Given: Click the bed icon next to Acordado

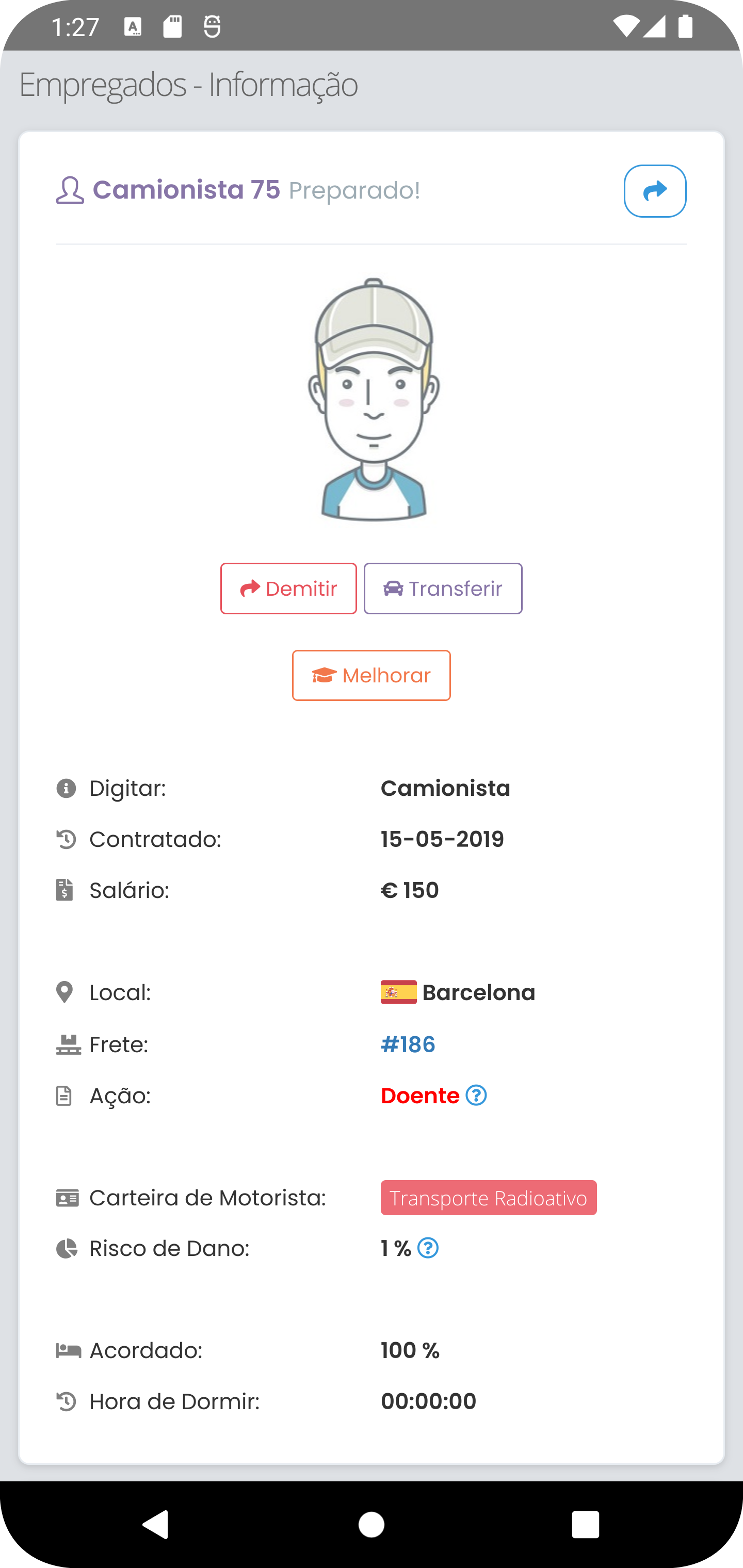Looking at the screenshot, I should [68, 1350].
